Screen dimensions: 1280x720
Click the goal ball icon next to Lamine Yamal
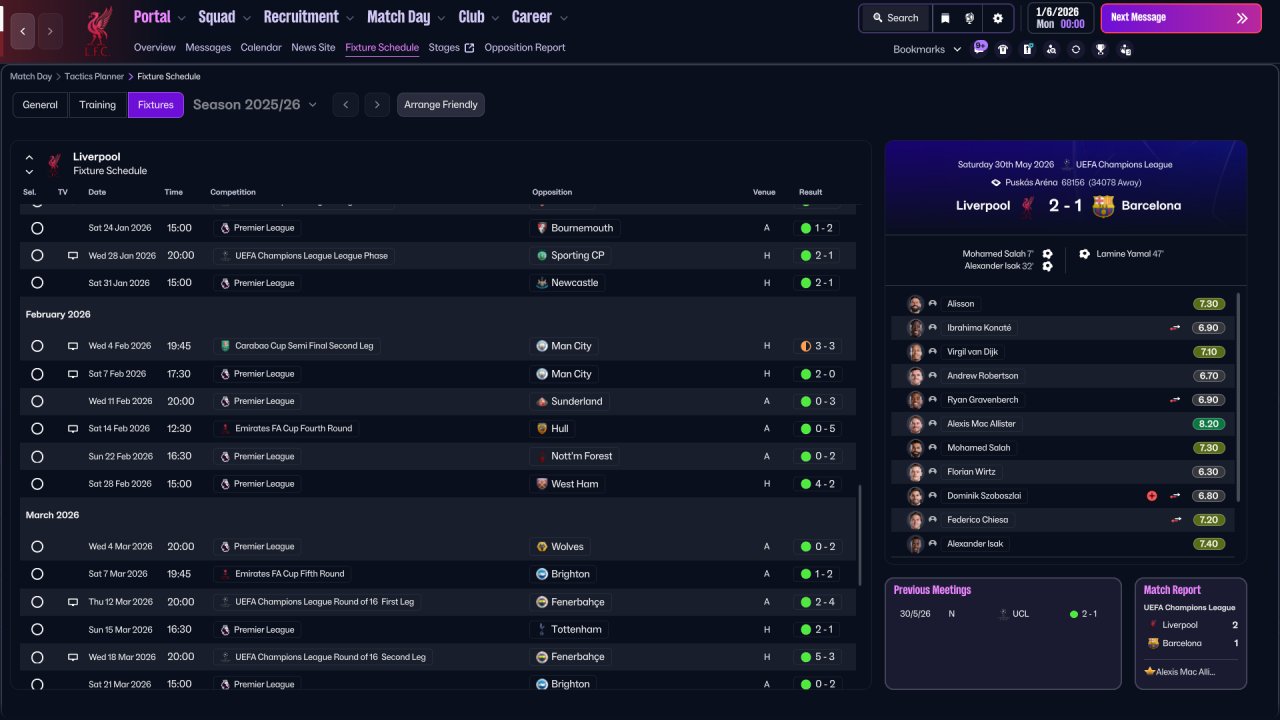(1085, 254)
